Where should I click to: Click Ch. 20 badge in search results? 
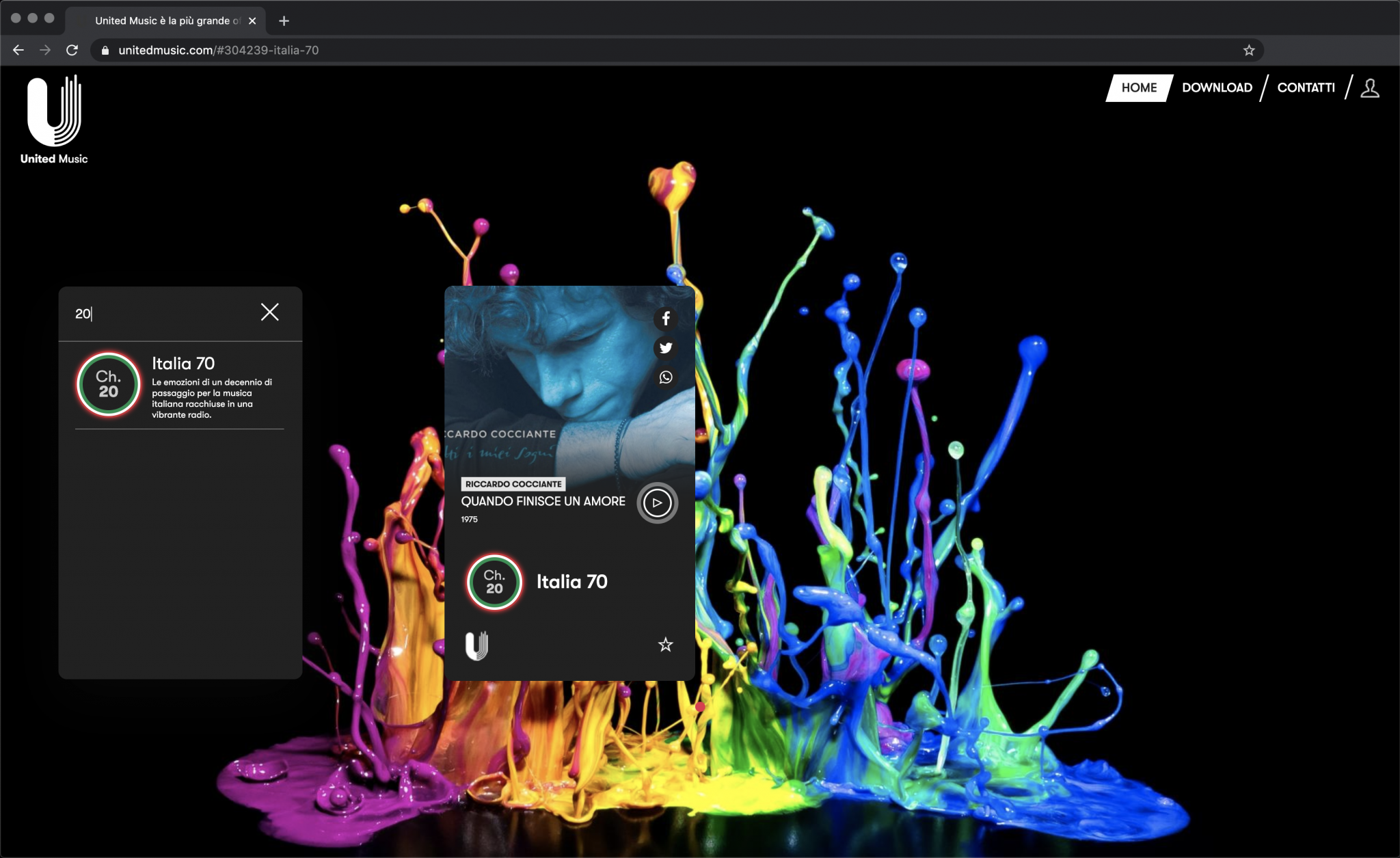pos(109,384)
